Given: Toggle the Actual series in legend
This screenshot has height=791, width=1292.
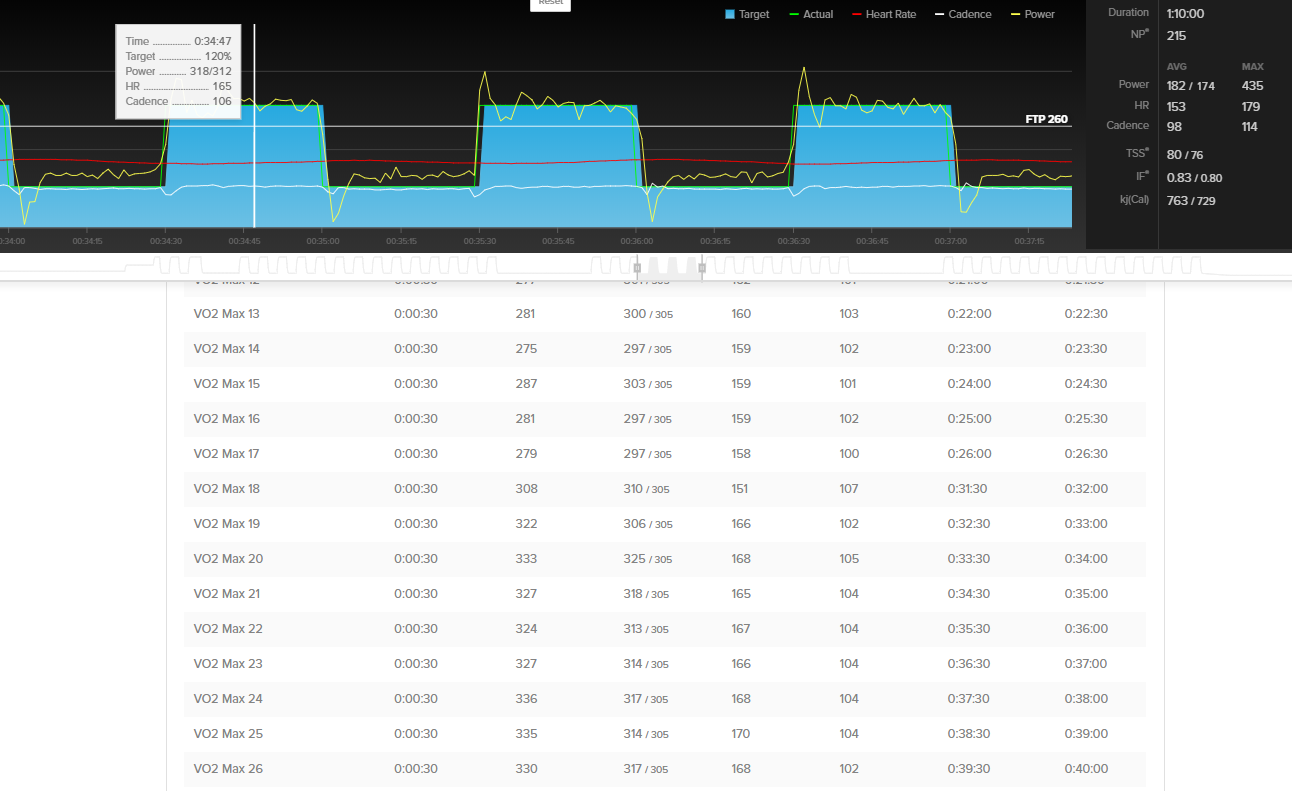Looking at the screenshot, I should pos(811,14).
